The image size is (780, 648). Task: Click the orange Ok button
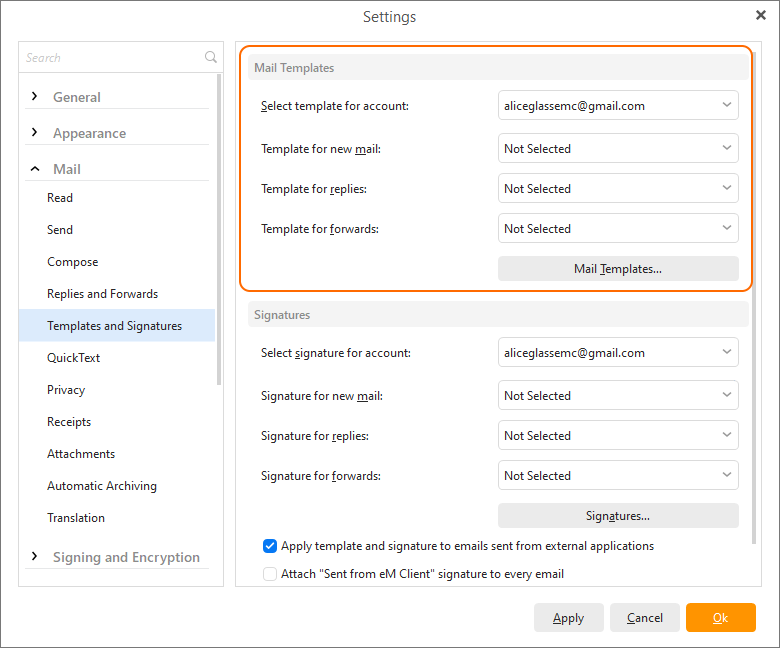(x=720, y=618)
